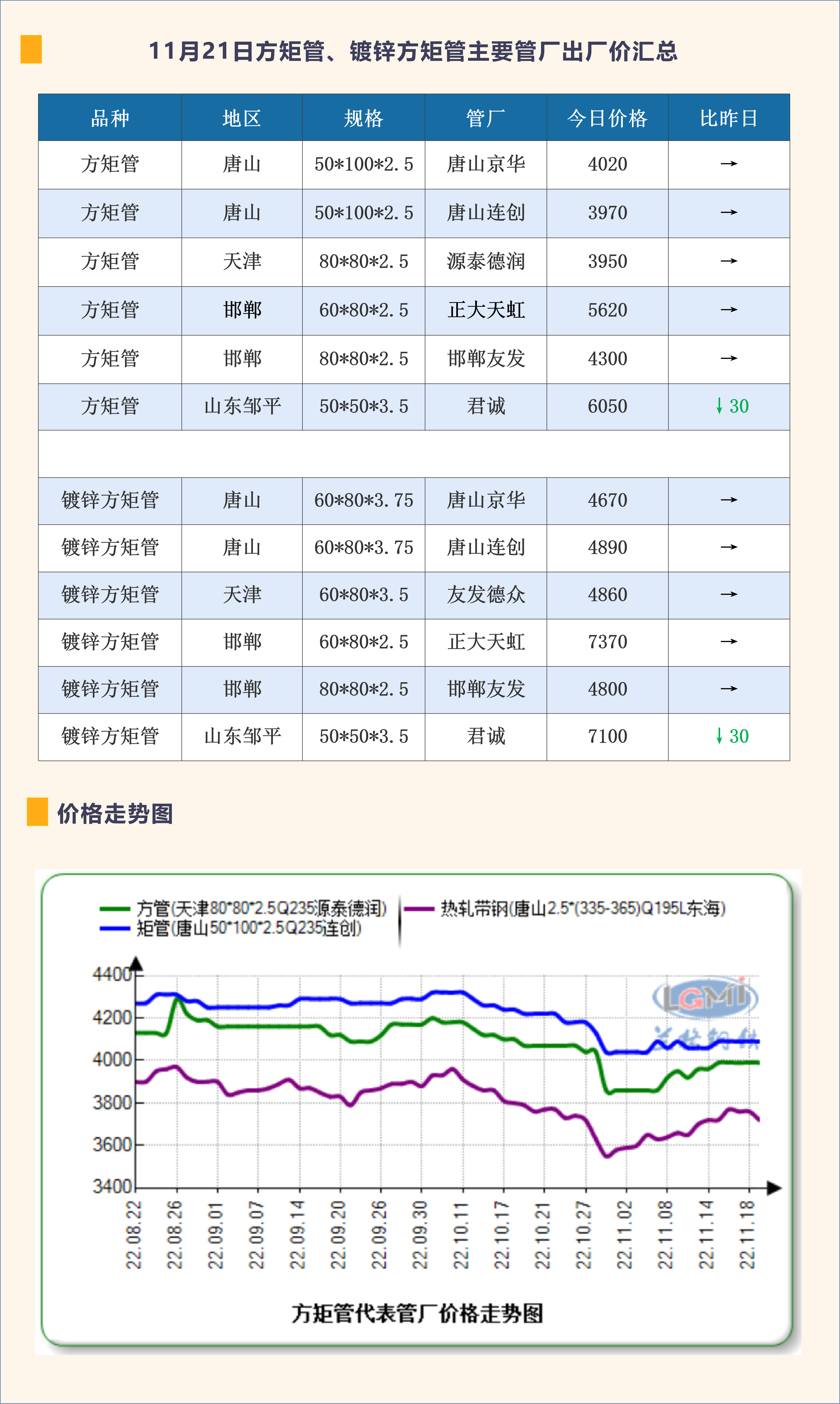Select the 品种 column header
The height and width of the screenshot is (1404, 840).
(110, 118)
